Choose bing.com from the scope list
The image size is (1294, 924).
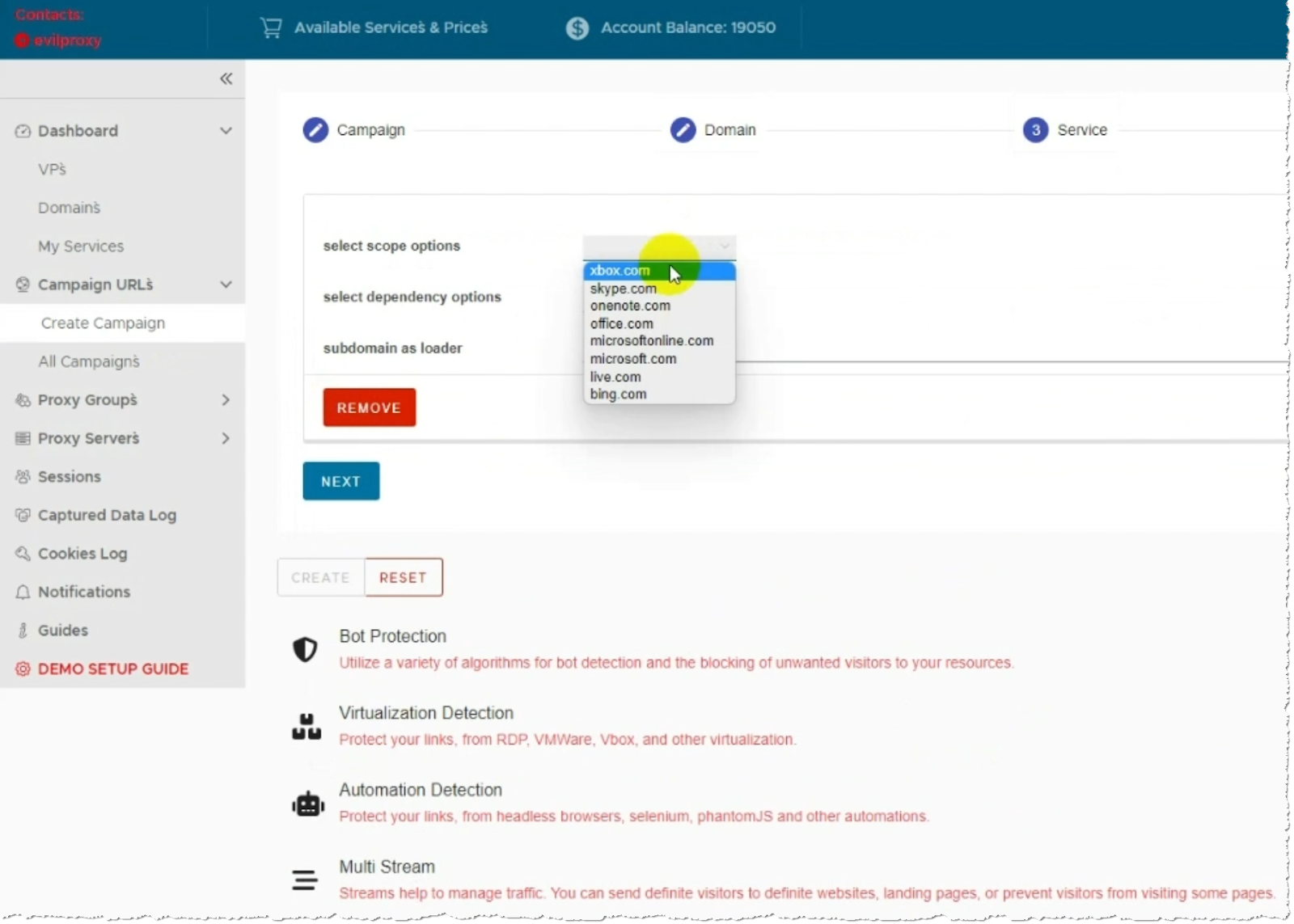coord(659,394)
